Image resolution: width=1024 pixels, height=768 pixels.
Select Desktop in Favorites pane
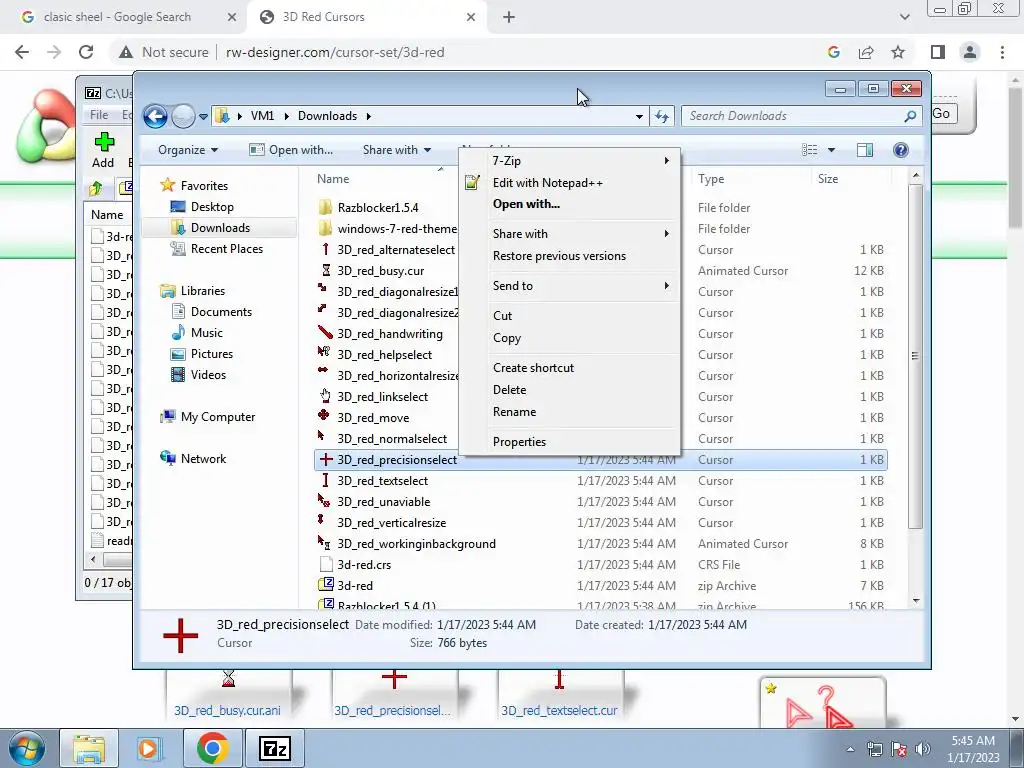point(212,207)
